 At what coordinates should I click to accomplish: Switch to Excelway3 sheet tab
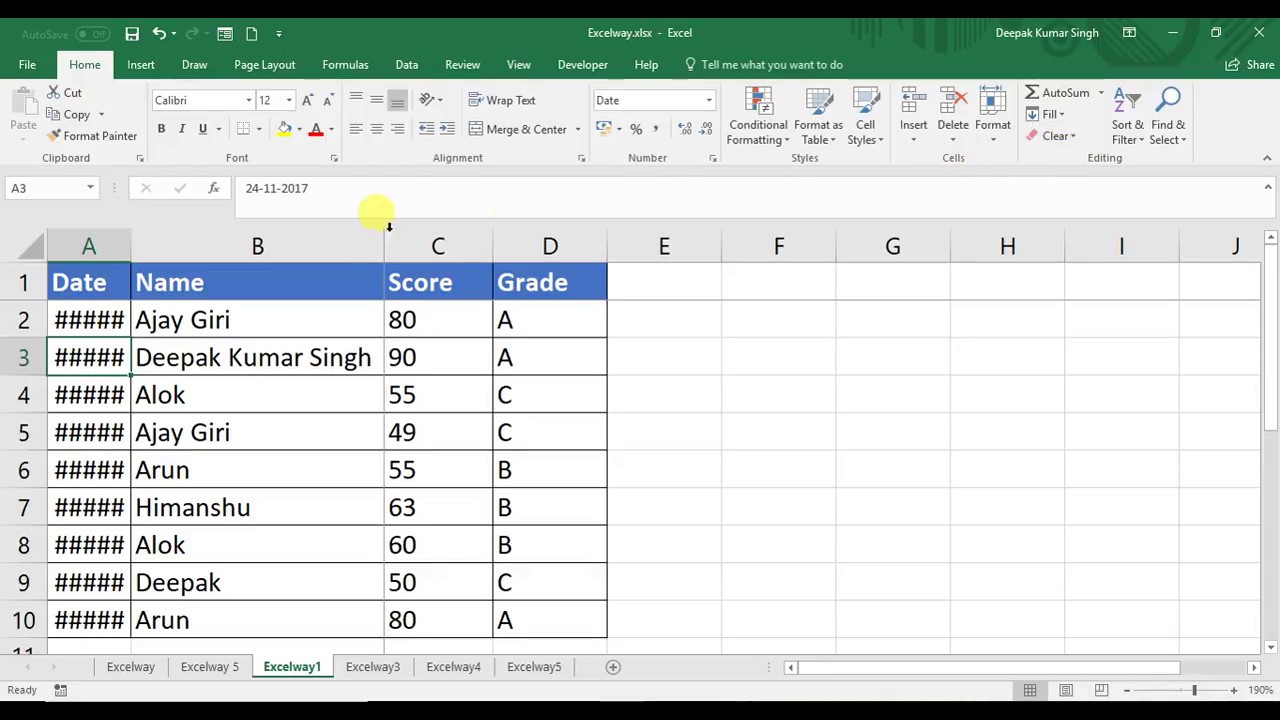[373, 667]
